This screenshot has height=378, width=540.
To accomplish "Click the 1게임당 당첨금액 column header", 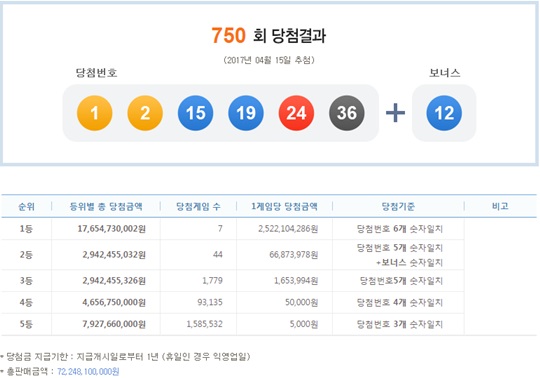I will coord(284,207).
